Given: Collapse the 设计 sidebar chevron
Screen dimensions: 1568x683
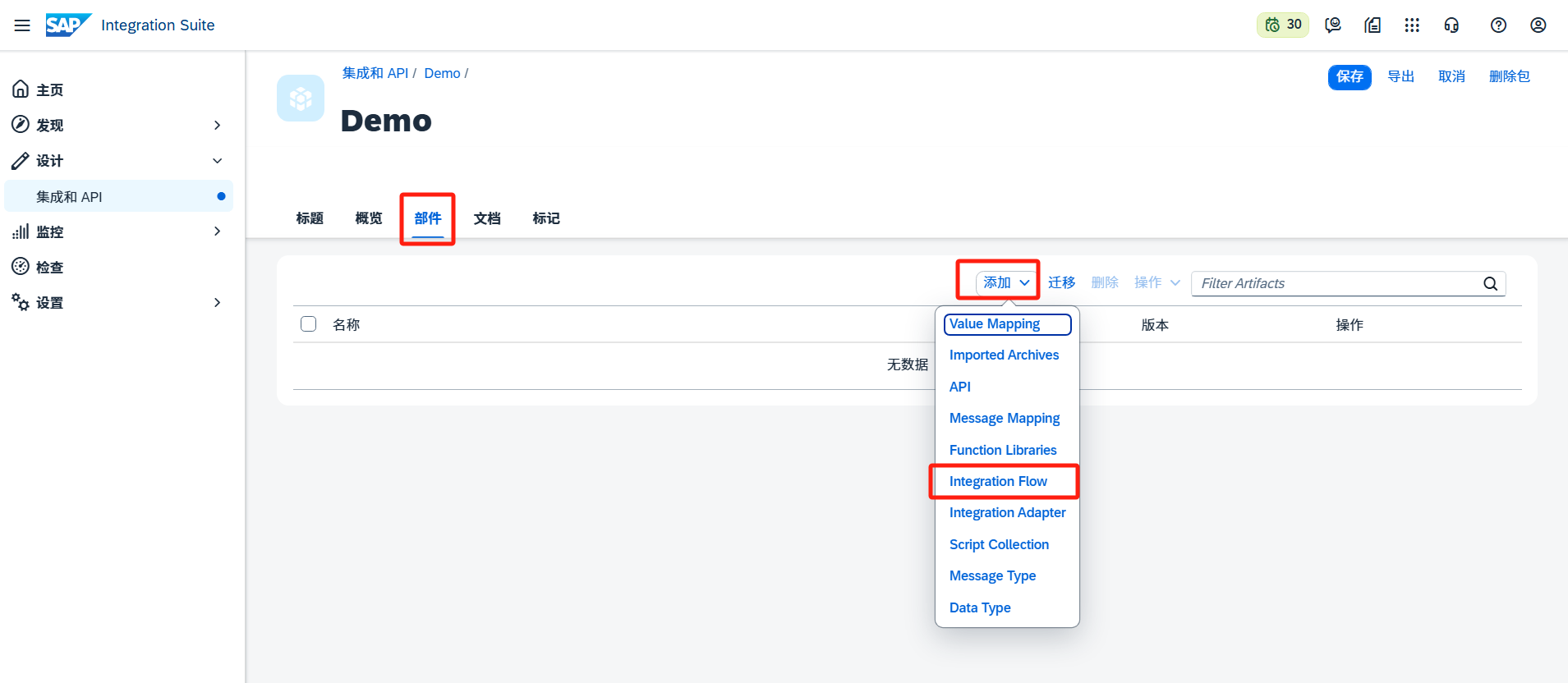Looking at the screenshot, I should 217,160.
